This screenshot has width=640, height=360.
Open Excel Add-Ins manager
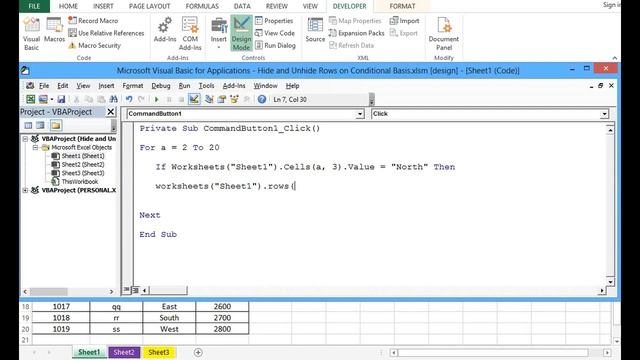coord(165,30)
